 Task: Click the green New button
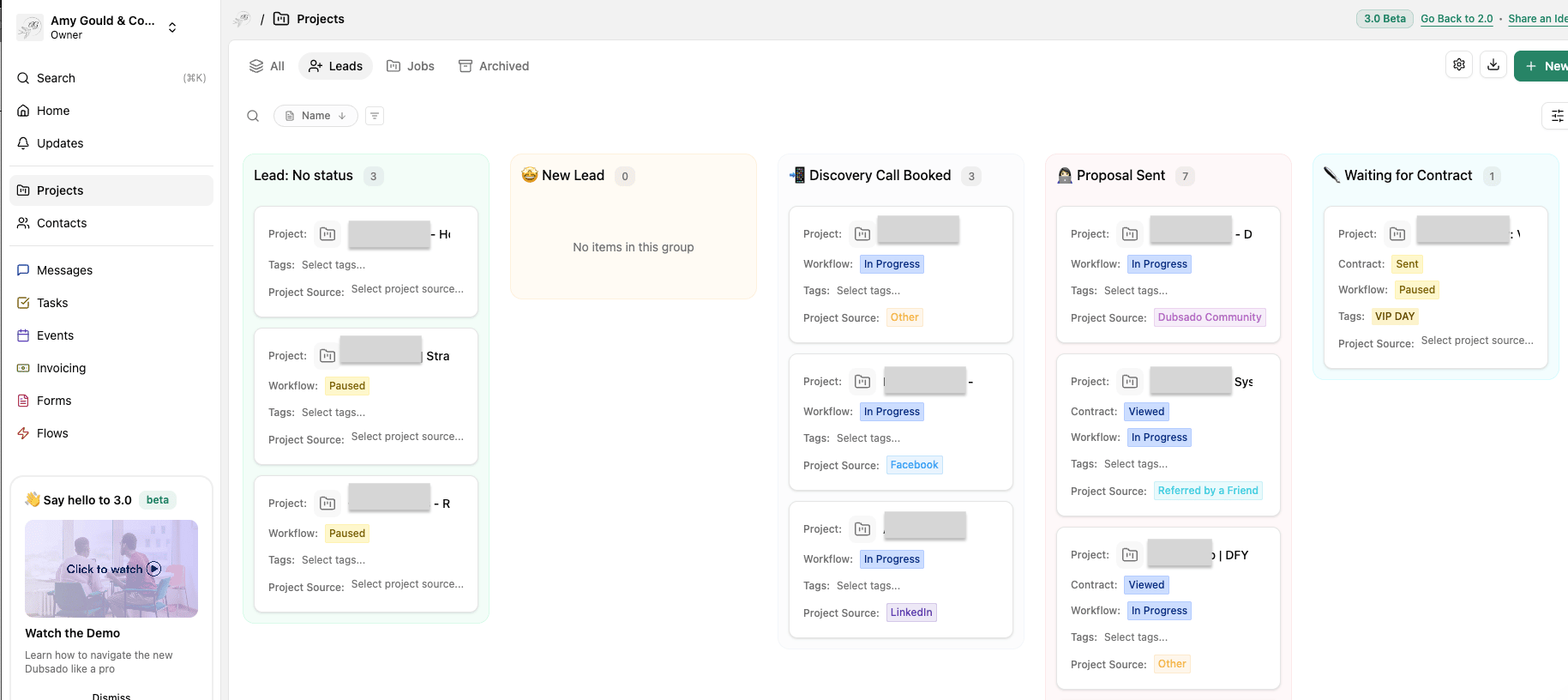(x=1544, y=66)
